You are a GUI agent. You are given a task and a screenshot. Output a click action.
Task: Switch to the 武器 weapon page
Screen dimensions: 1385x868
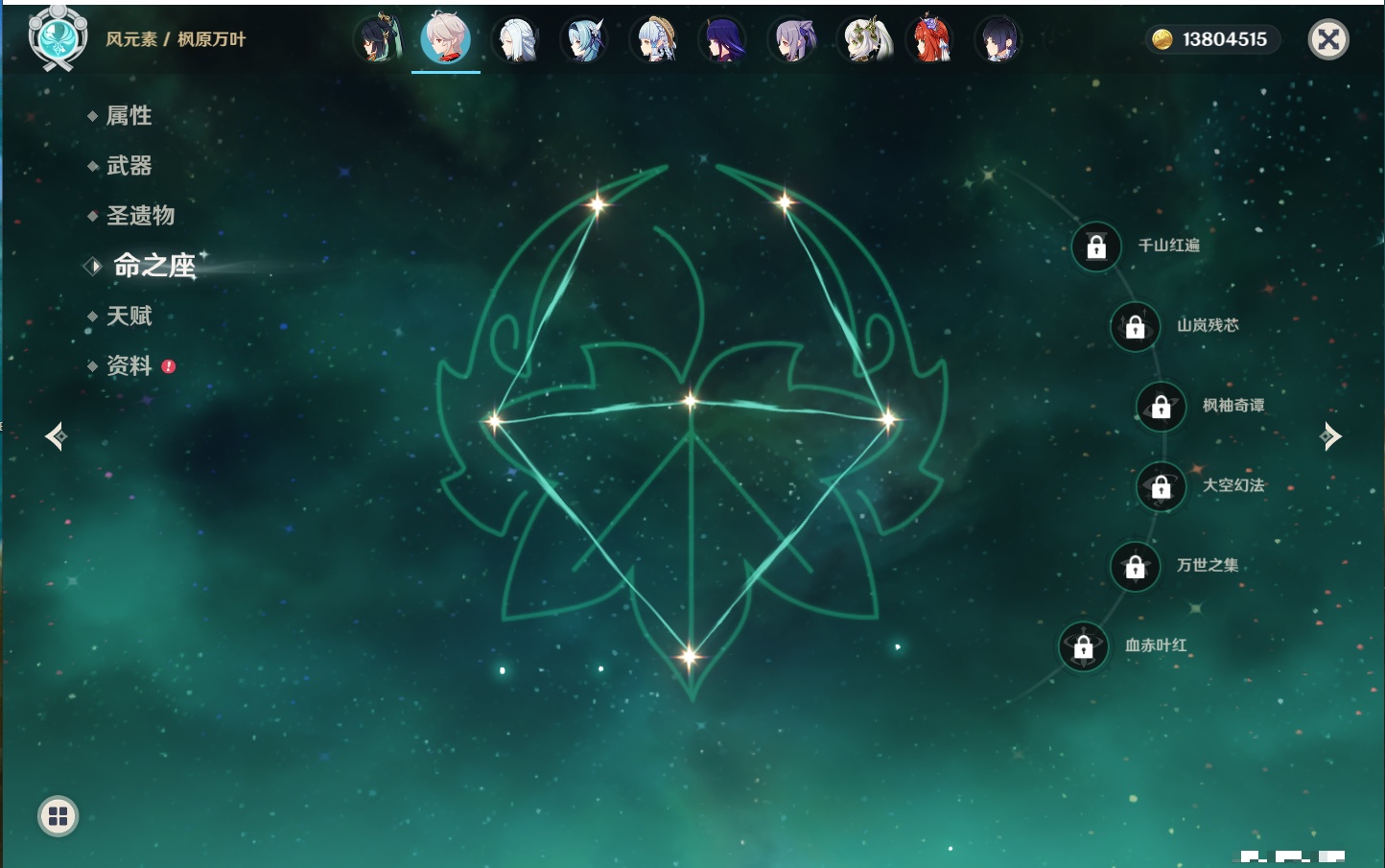129,166
